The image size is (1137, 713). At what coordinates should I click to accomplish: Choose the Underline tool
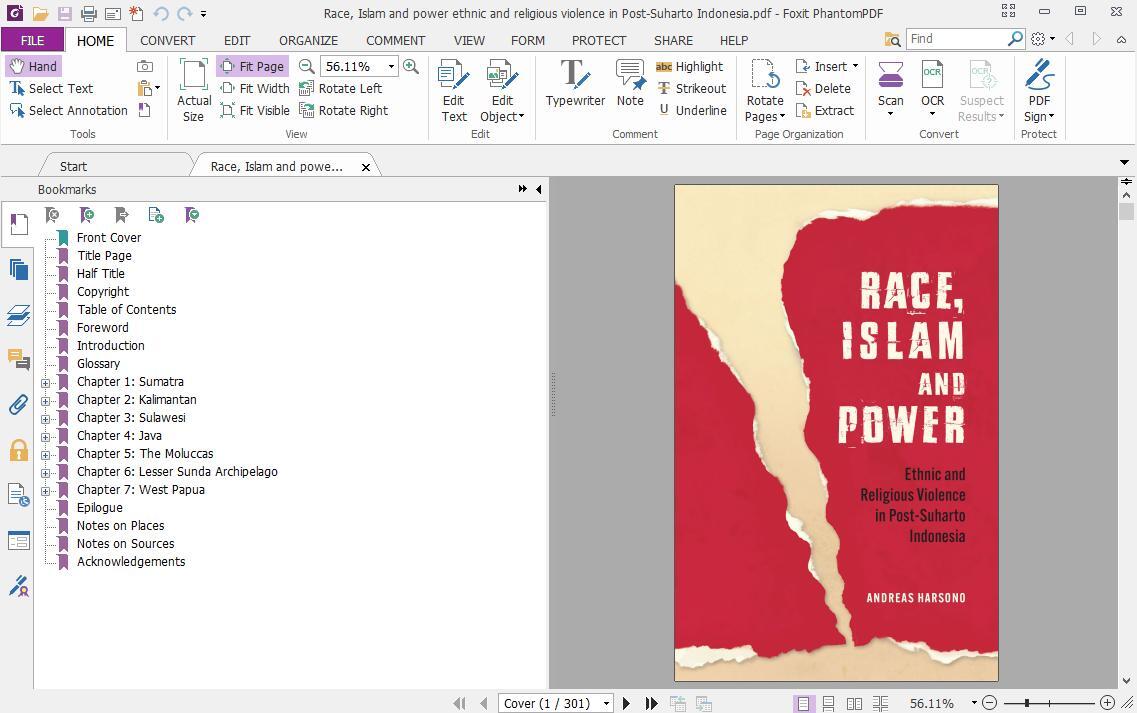pos(692,110)
